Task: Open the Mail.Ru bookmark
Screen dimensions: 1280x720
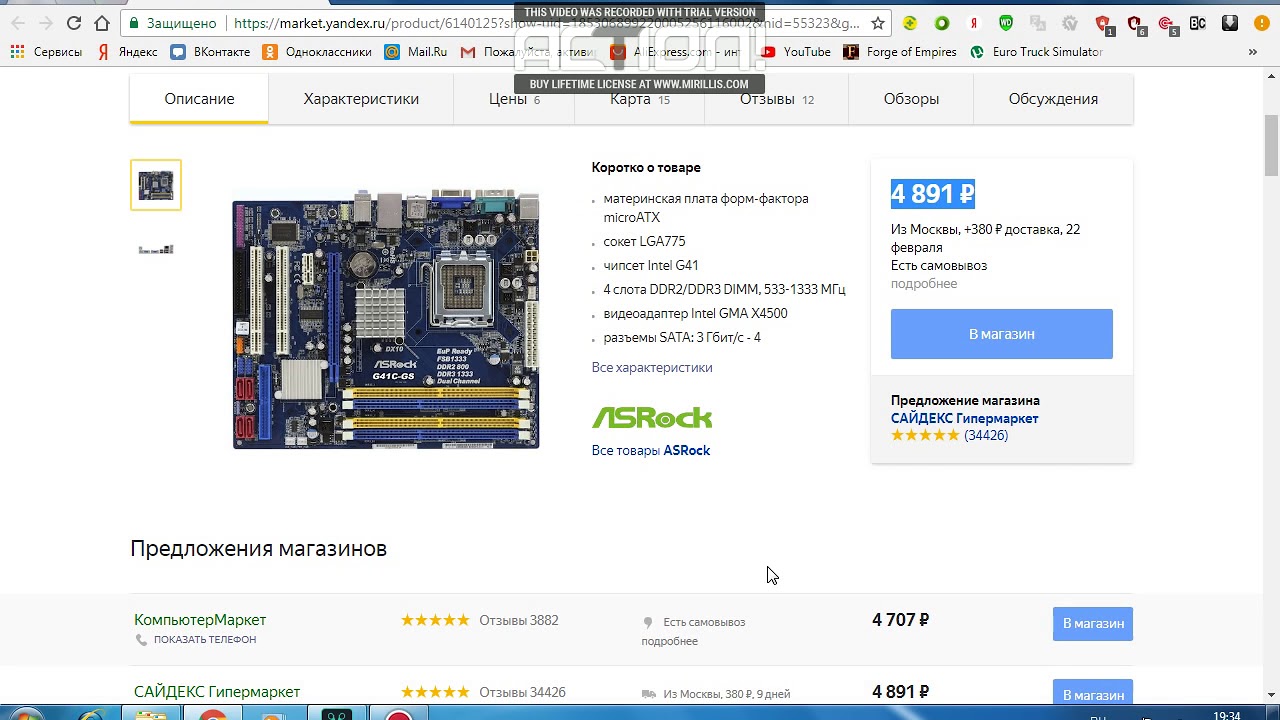Action: tap(416, 52)
